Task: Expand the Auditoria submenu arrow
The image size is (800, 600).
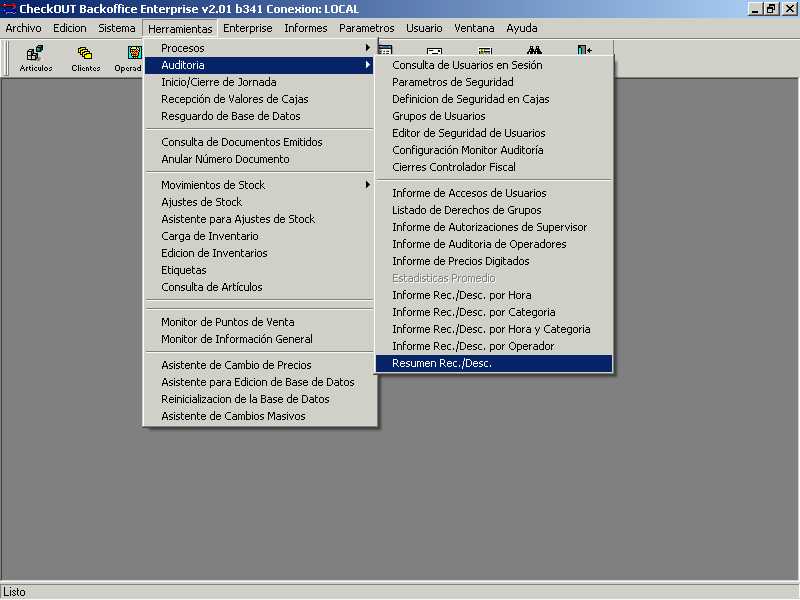Action: pyautogui.click(x=367, y=65)
